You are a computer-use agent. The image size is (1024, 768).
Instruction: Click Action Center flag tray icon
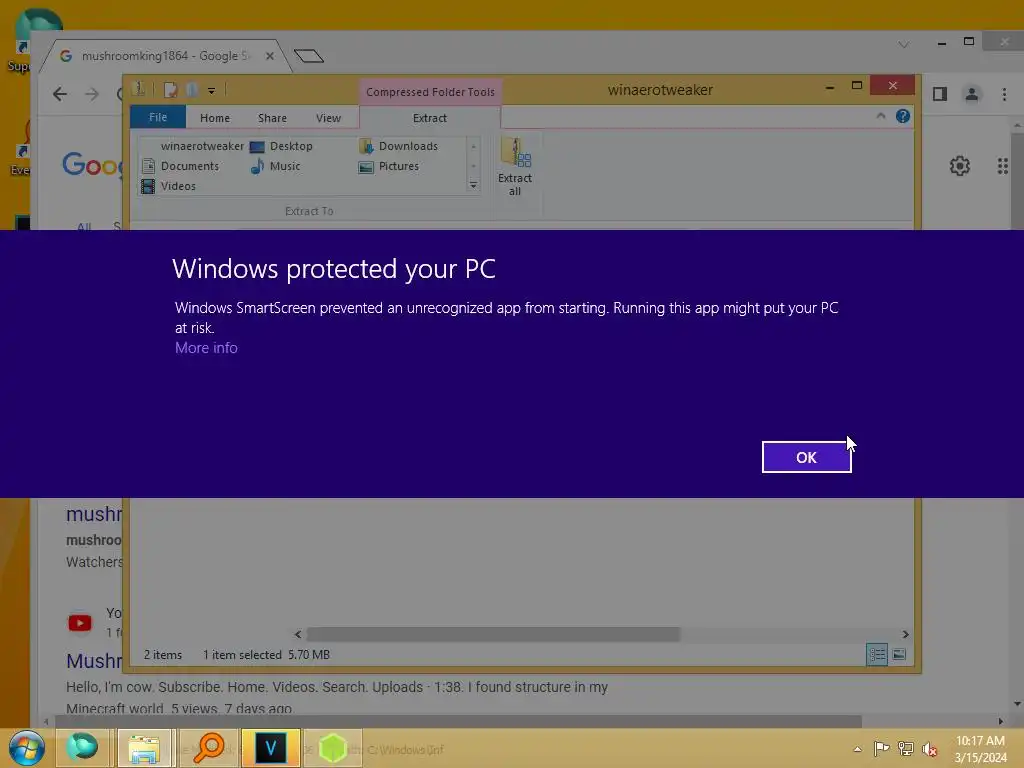click(x=881, y=748)
